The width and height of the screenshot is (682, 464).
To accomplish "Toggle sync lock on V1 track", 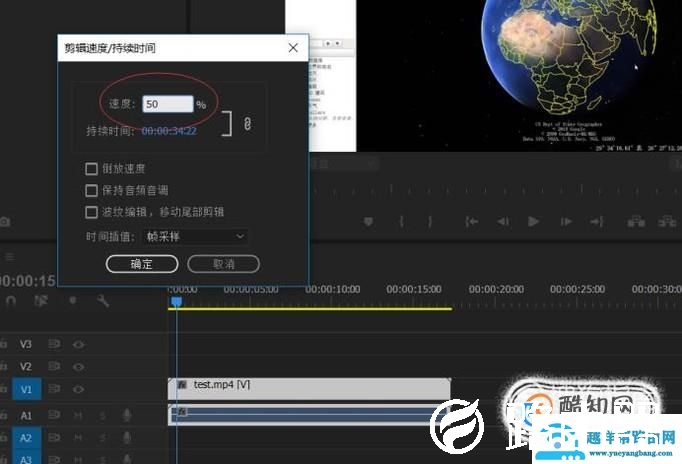I will click(x=54, y=389).
